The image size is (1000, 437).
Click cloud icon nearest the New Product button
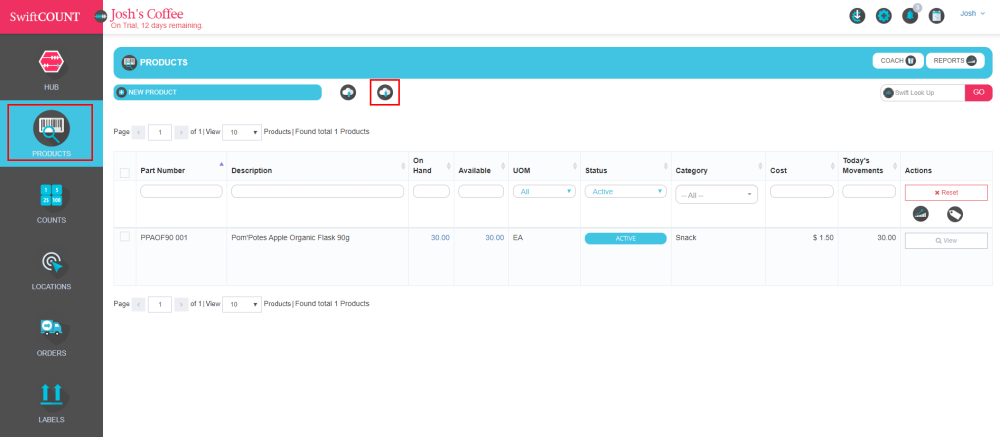coord(348,93)
